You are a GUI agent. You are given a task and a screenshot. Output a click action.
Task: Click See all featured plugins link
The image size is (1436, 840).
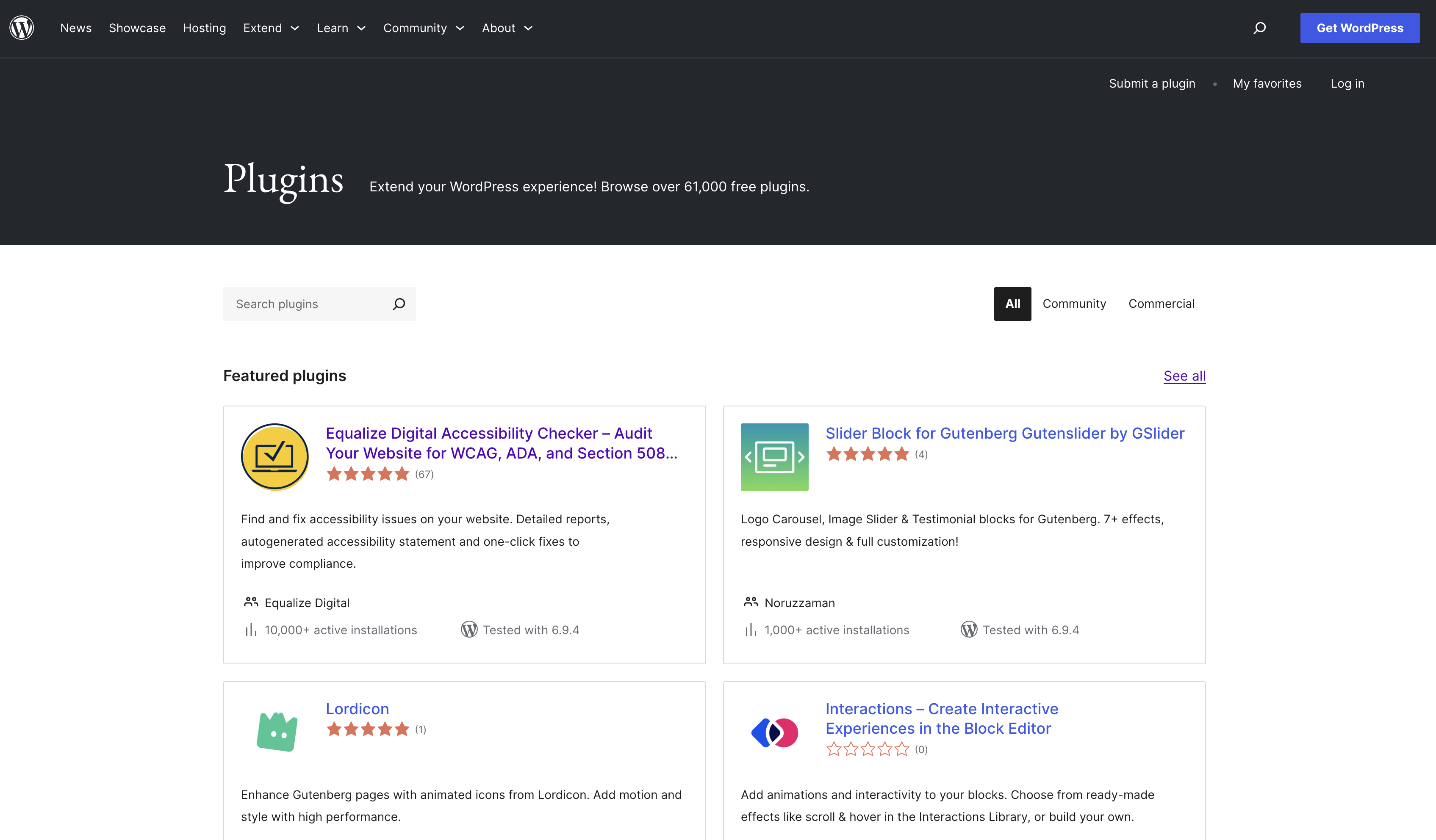point(1185,376)
